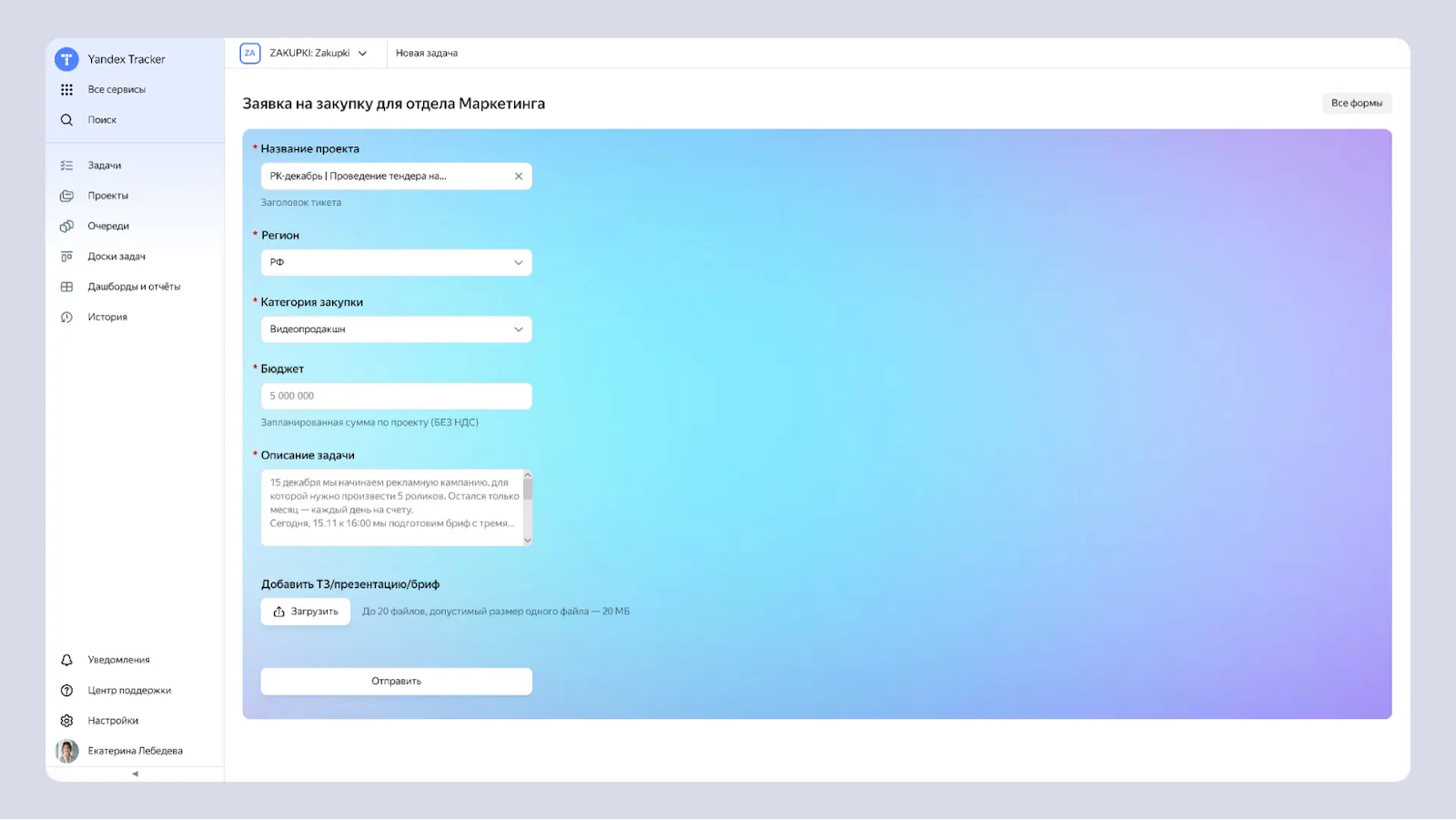
Task: Click the Отправить submit button
Action: (396, 682)
